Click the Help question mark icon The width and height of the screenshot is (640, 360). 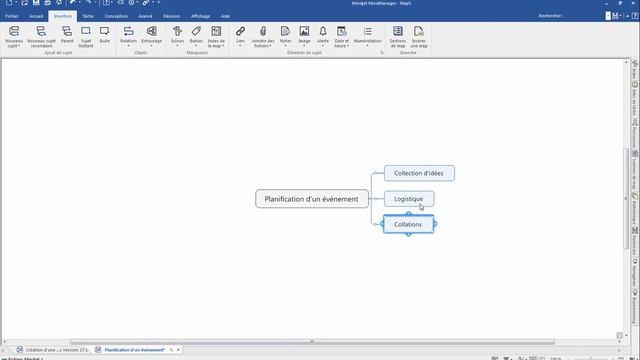pos(635,16)
